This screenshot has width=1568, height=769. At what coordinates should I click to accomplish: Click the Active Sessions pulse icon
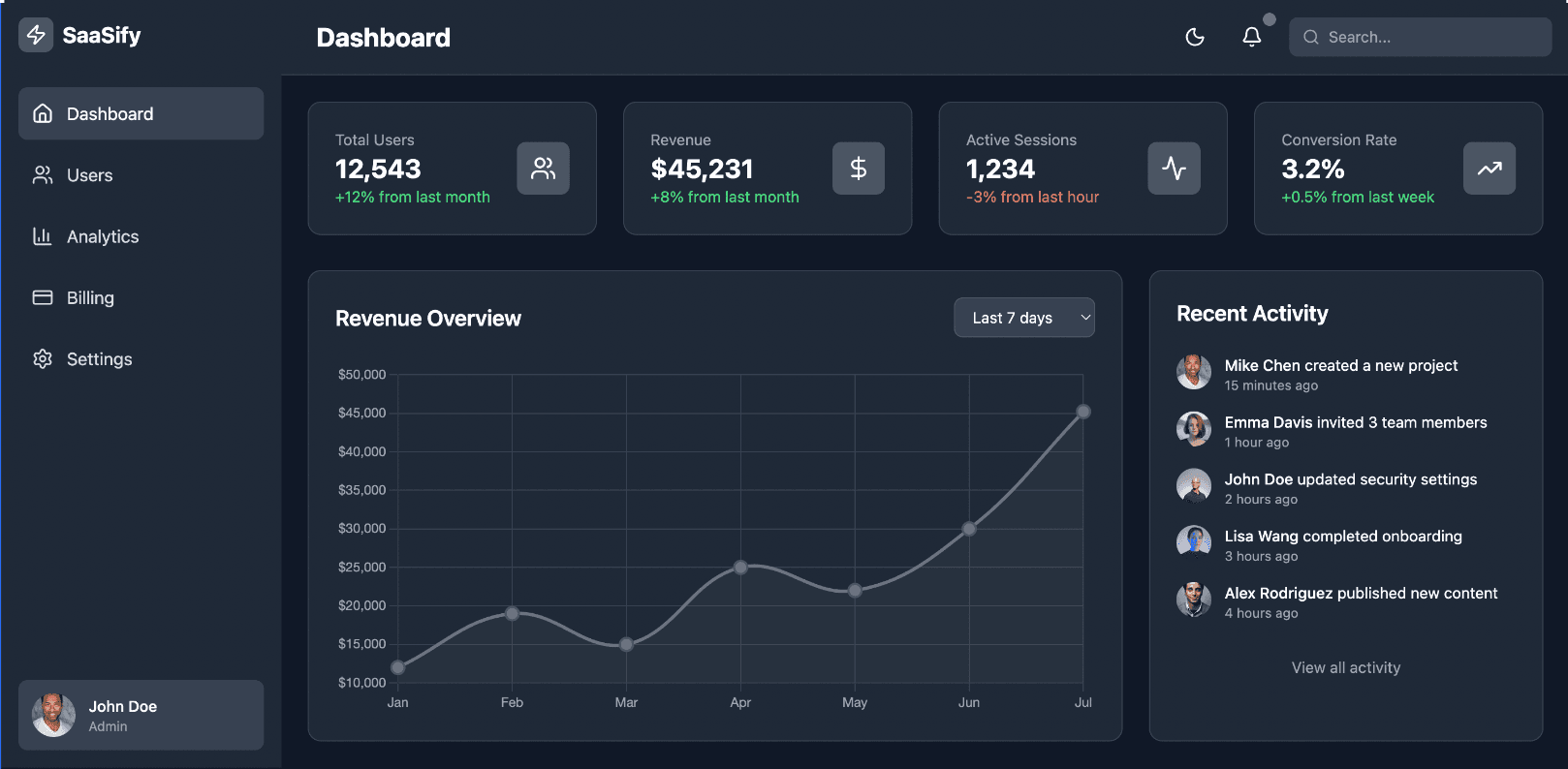coord(1174,169)
